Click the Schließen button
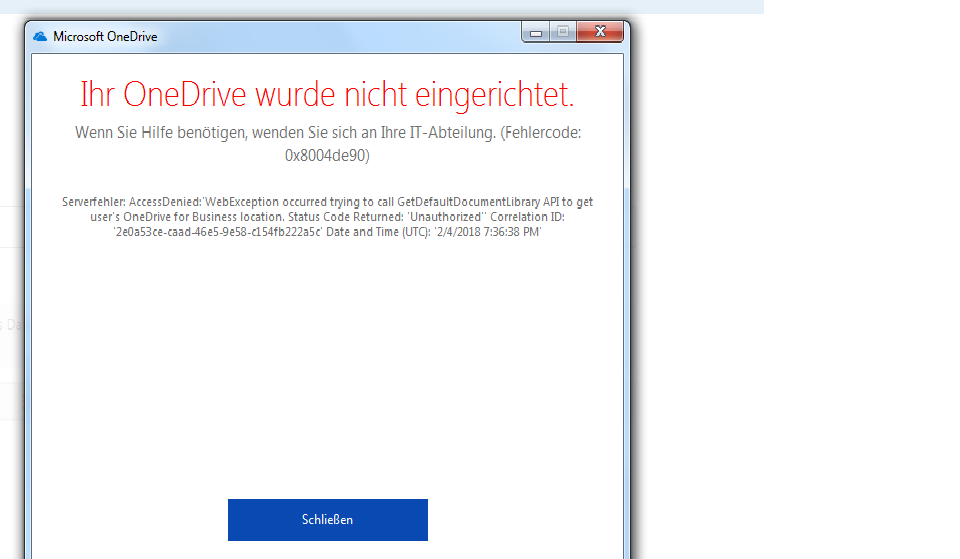Viewport: 960px width, 559px height. (328, 520)
